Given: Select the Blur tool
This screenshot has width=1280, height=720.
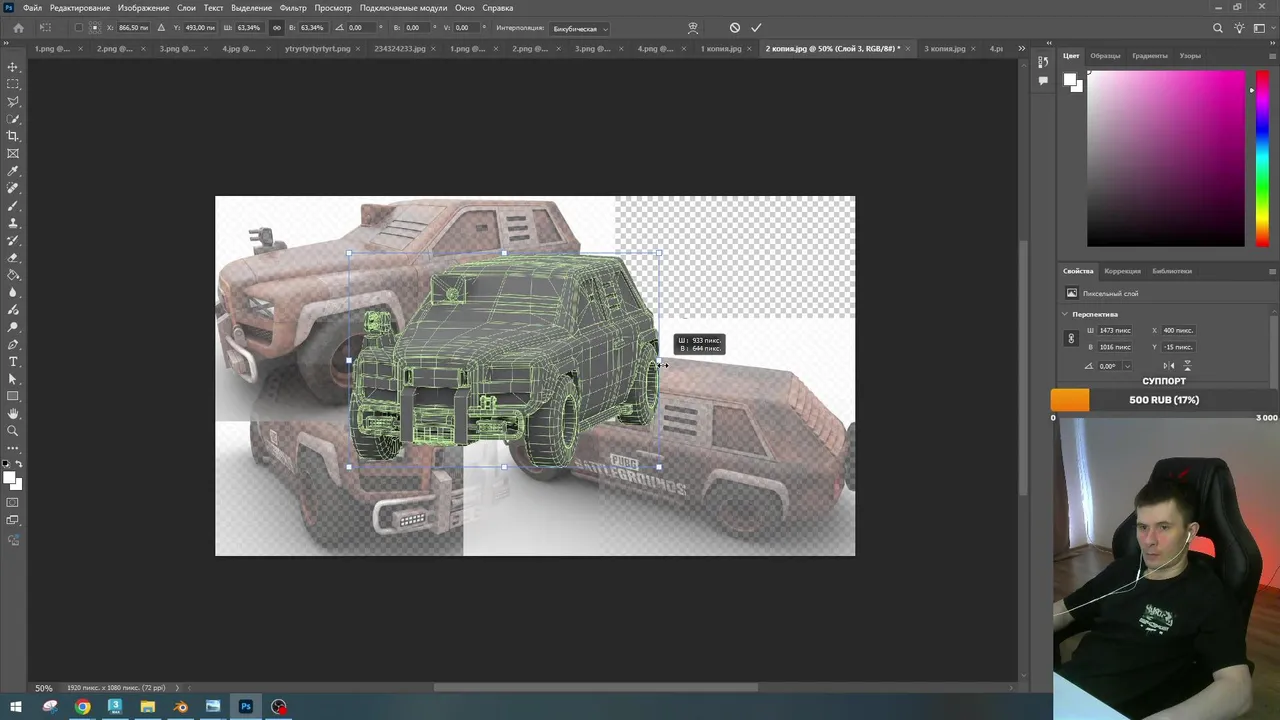Looking at the screenshot, I should point(13,292).
